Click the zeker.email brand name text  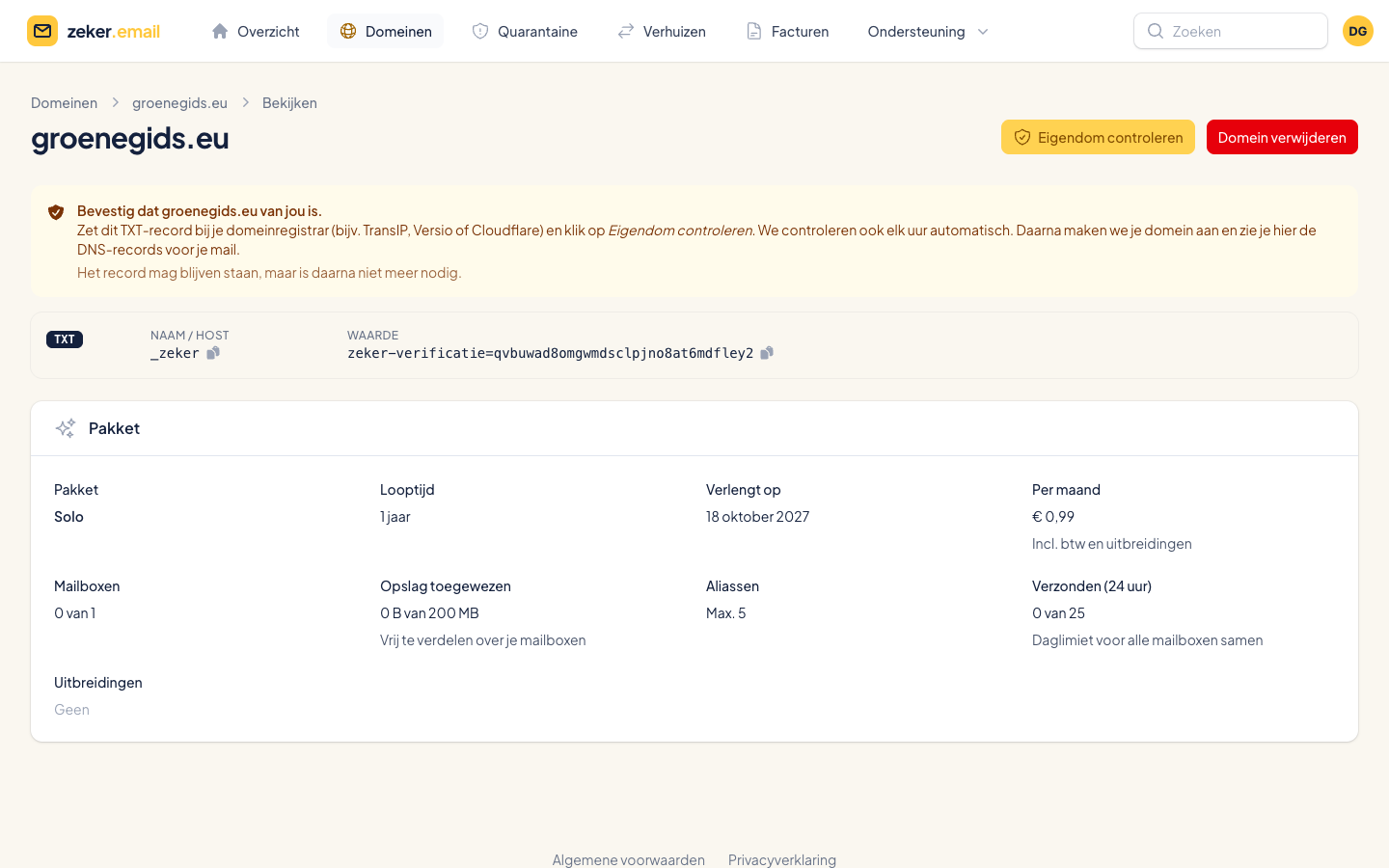(114, 32)
